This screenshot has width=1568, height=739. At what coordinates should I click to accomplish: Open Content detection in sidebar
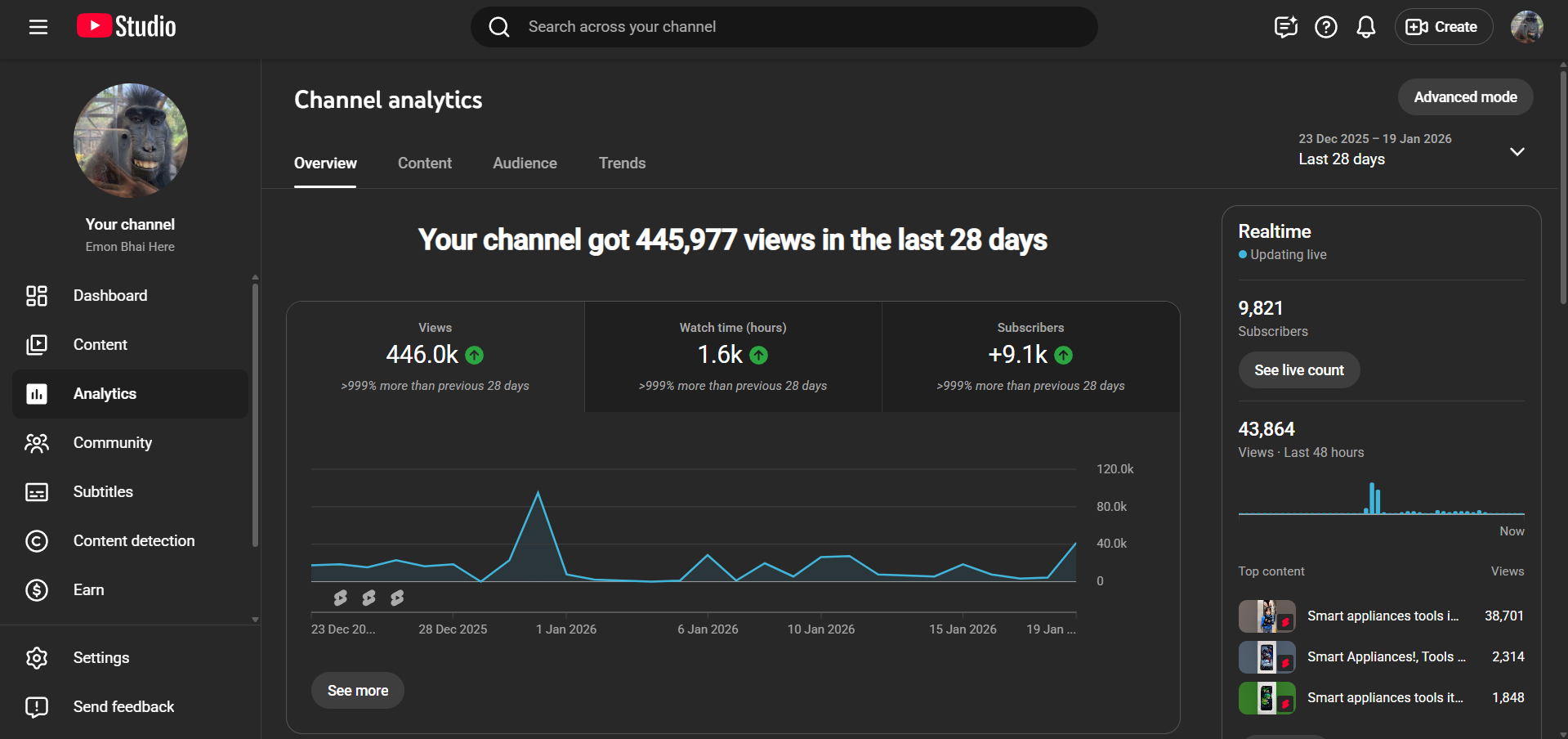pyautogui.click(x=133, y=541)
